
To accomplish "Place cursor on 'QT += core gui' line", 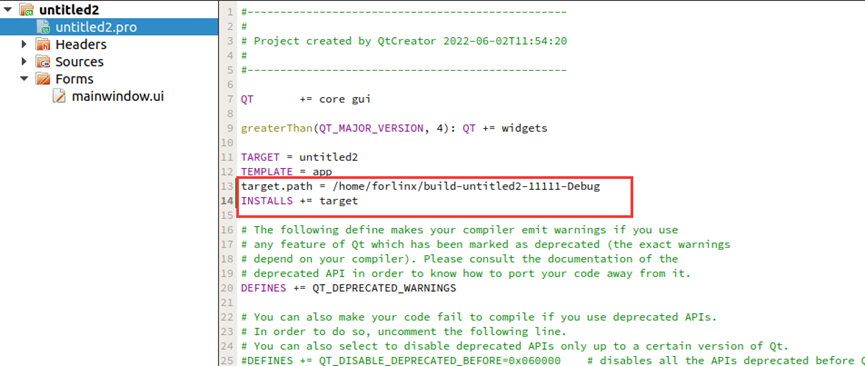I will pyautogui.click(x=306, y=99).
